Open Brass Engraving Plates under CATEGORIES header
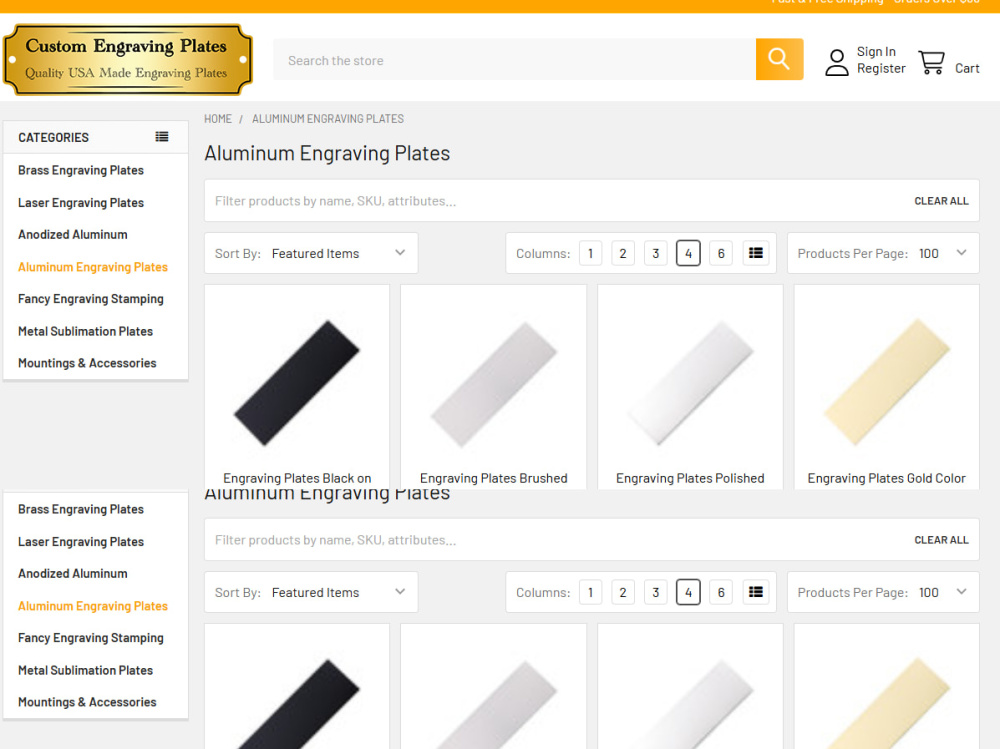Viewport: 1000px width, 749px height. pos(81,170)
